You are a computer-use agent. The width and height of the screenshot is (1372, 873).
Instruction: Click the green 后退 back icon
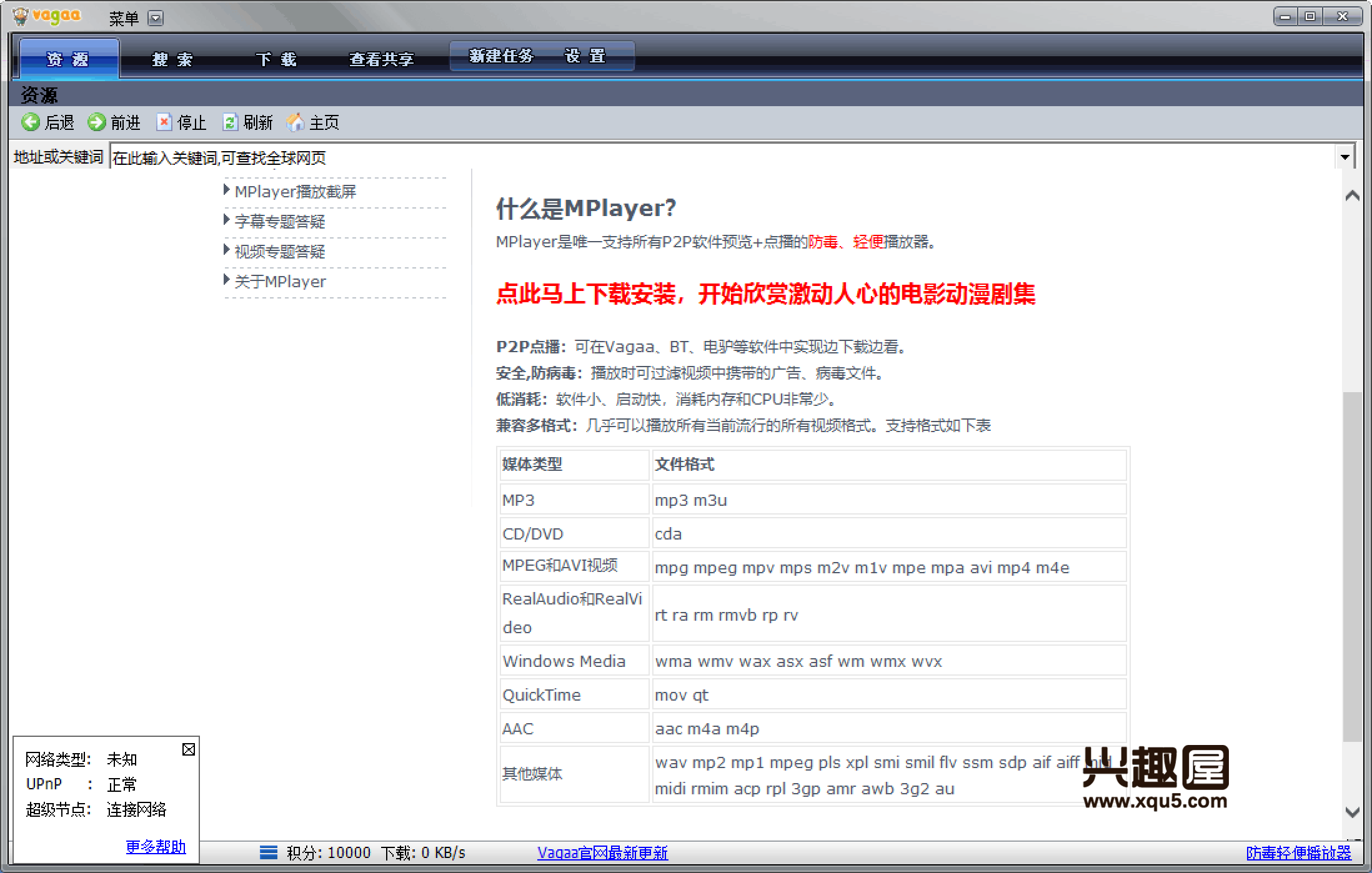tap(31, 122)
